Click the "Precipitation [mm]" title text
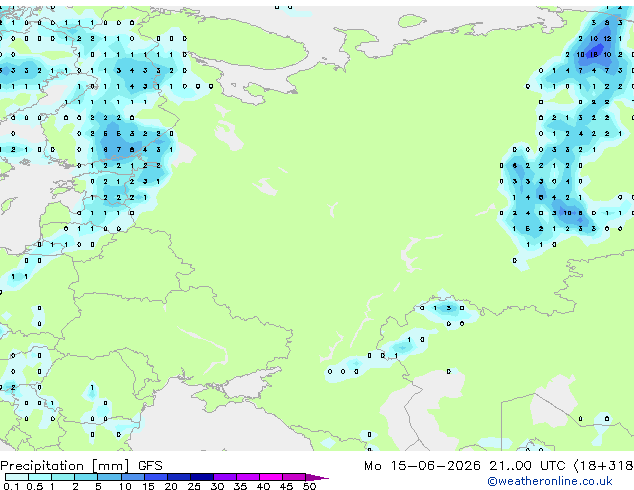The height and width of the screenshot is (490, 634). (65, 466)
